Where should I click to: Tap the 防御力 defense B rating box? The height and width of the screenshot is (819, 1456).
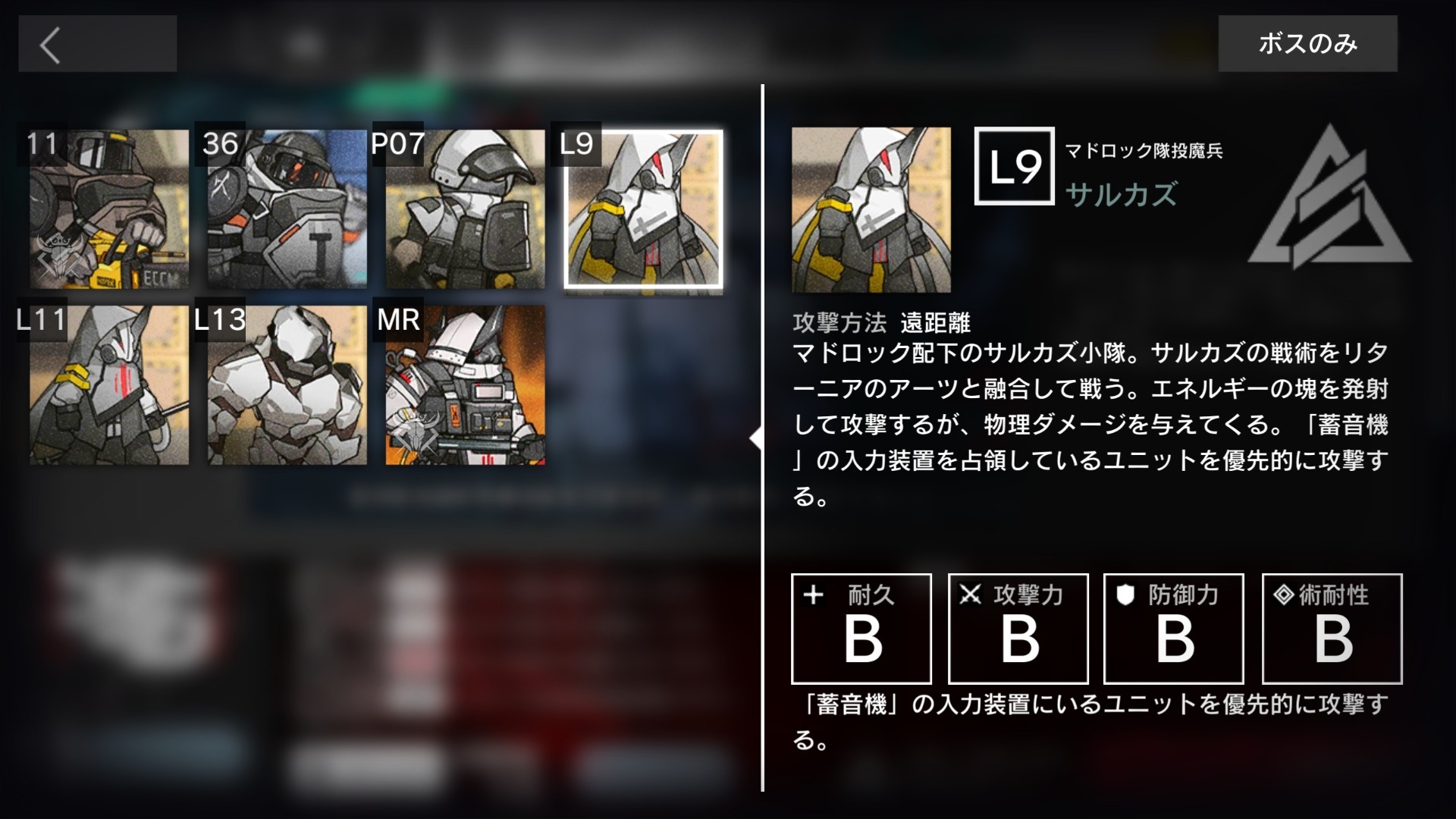click(1173, 629)
